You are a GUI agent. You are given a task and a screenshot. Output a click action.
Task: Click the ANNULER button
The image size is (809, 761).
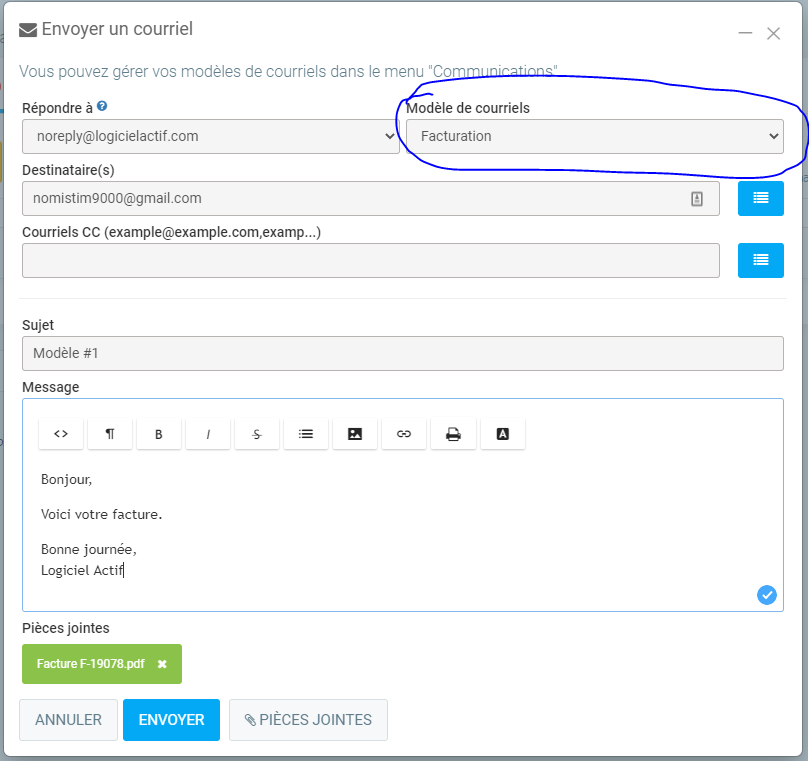coord(68,720)
